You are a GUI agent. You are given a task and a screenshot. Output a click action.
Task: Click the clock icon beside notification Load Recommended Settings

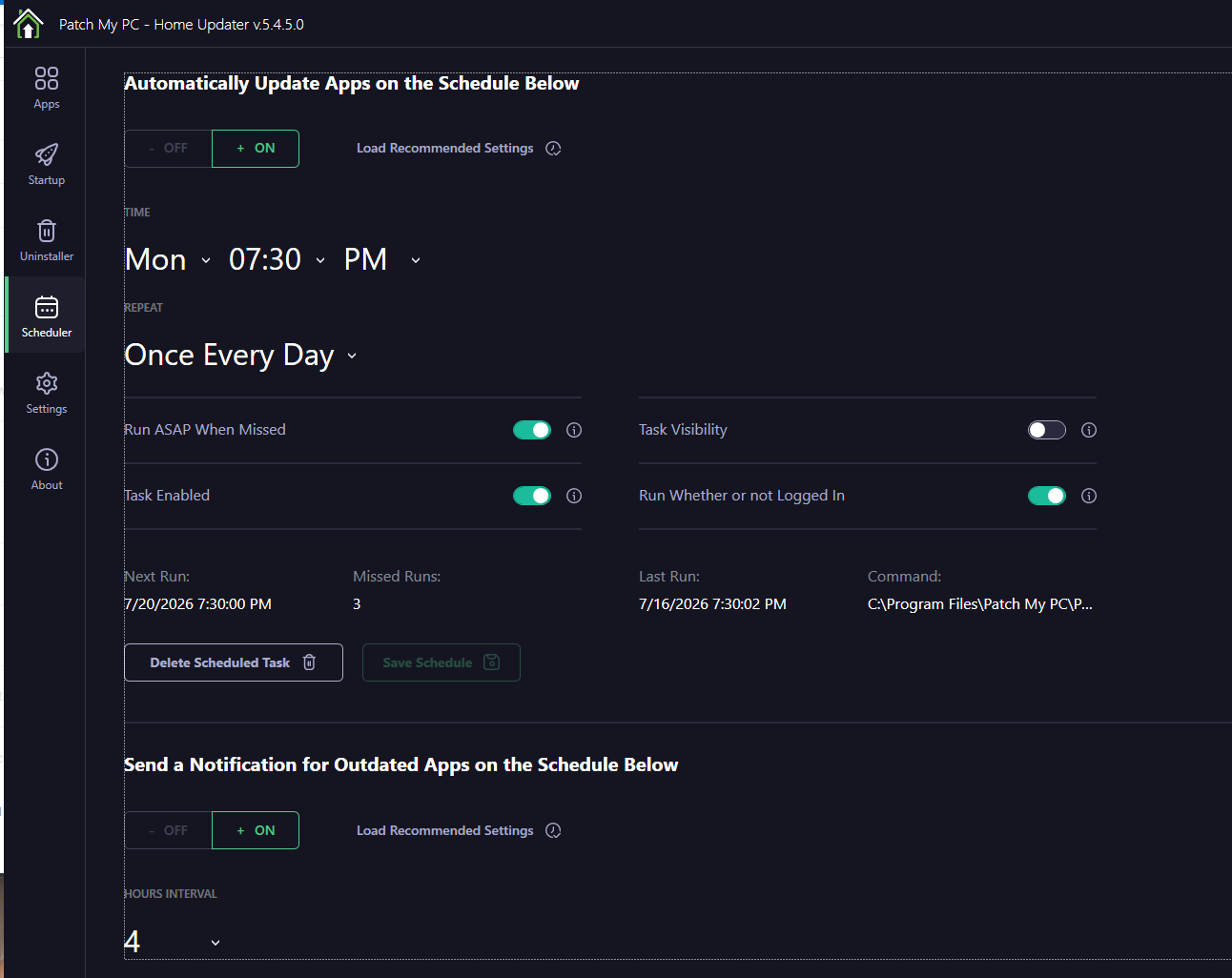pyautogui.click(x=553, y=830)
